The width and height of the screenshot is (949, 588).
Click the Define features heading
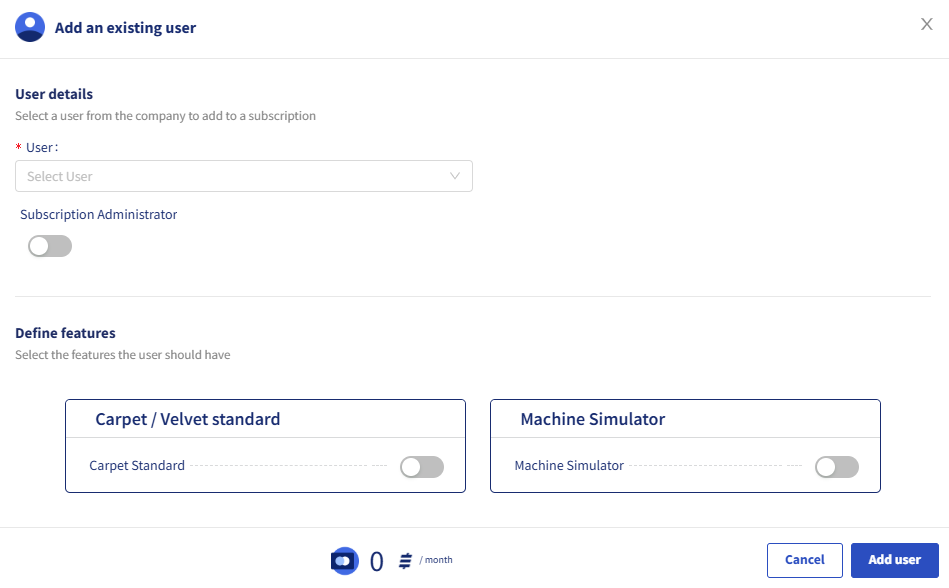pyautogui.click(x=65, y=333)
